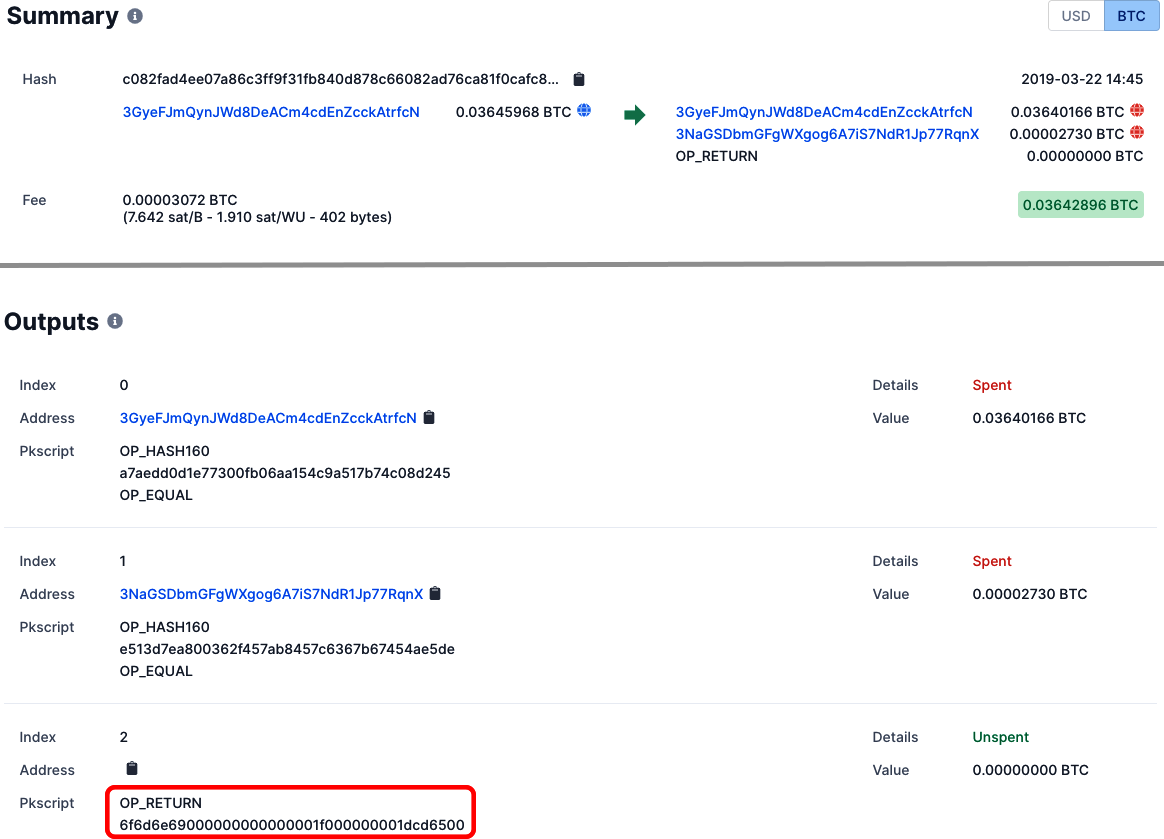Open address link under Outputs index 0
The width and height of the screenshot is (1164, 839).
pos(268,418)
